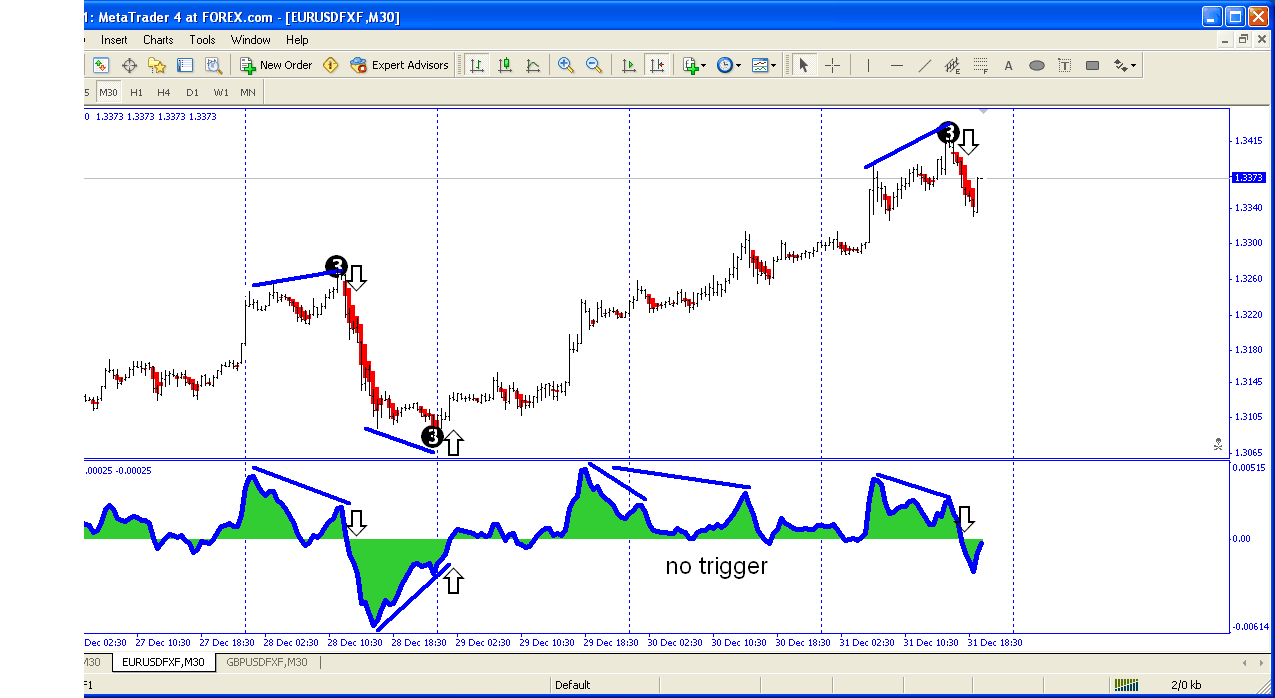Switch to the EURUSDFXF,M30 chart tab

163,662
